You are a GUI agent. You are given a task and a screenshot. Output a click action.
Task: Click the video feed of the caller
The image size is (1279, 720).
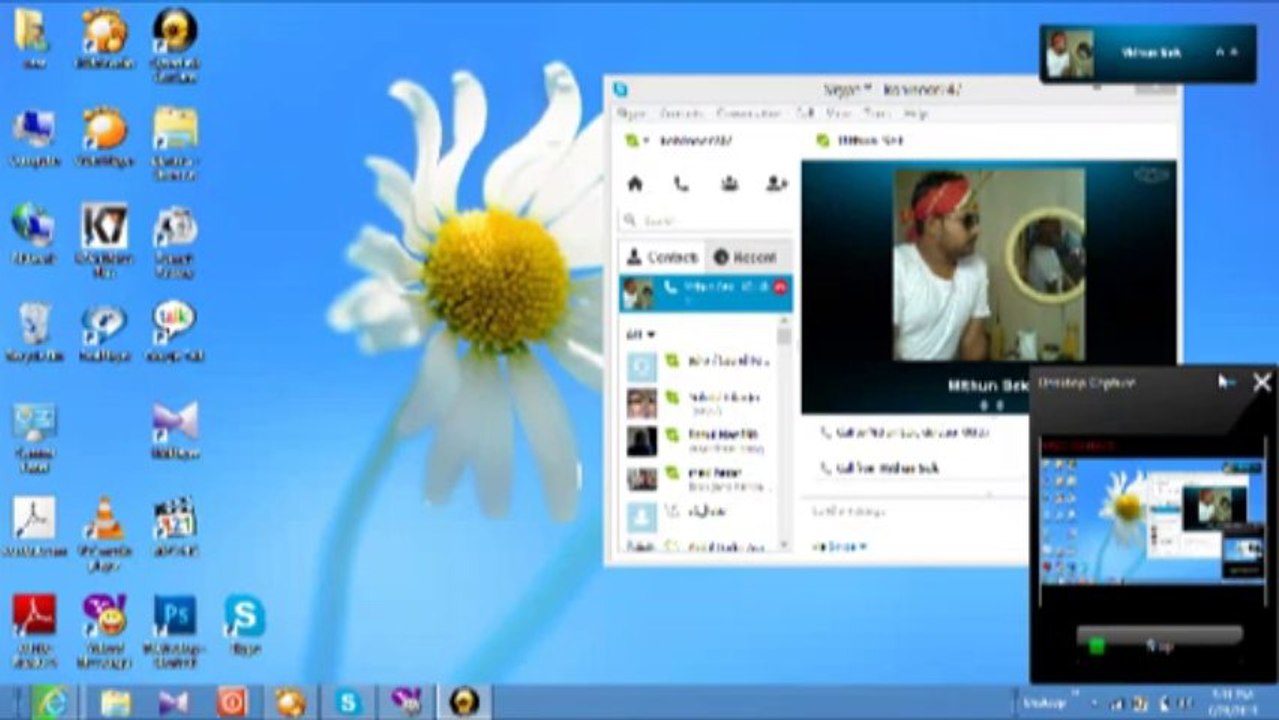tap(988, 264)
